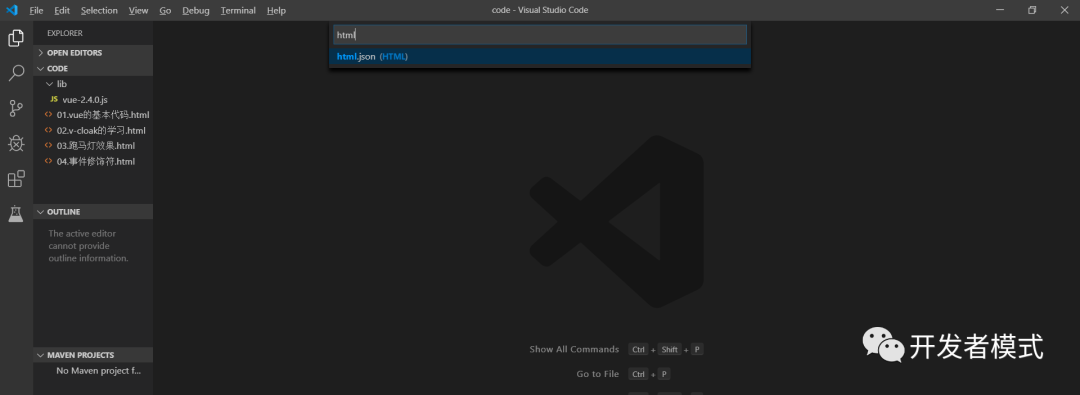Select html.json (HTML) snippet result

point(540,57)
